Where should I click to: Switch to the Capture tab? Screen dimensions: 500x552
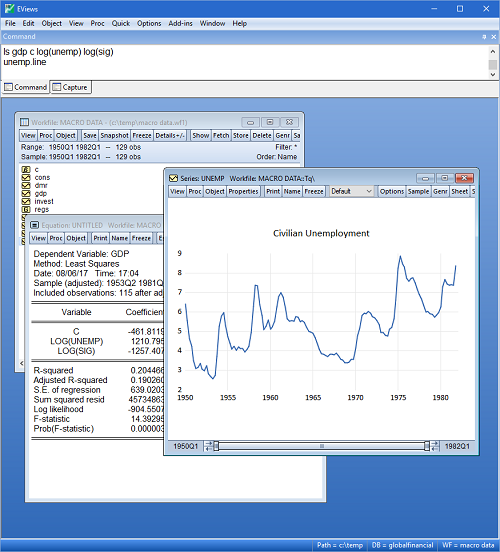(x=70, y=87)
